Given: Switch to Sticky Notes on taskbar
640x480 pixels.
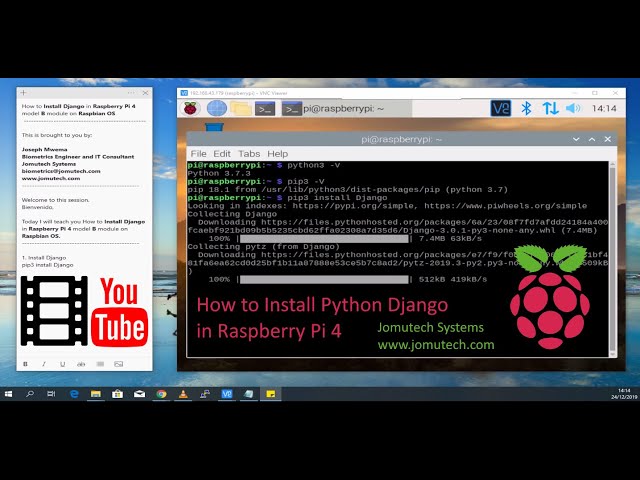Looking at the screenshot, I should tap(271, 394).
